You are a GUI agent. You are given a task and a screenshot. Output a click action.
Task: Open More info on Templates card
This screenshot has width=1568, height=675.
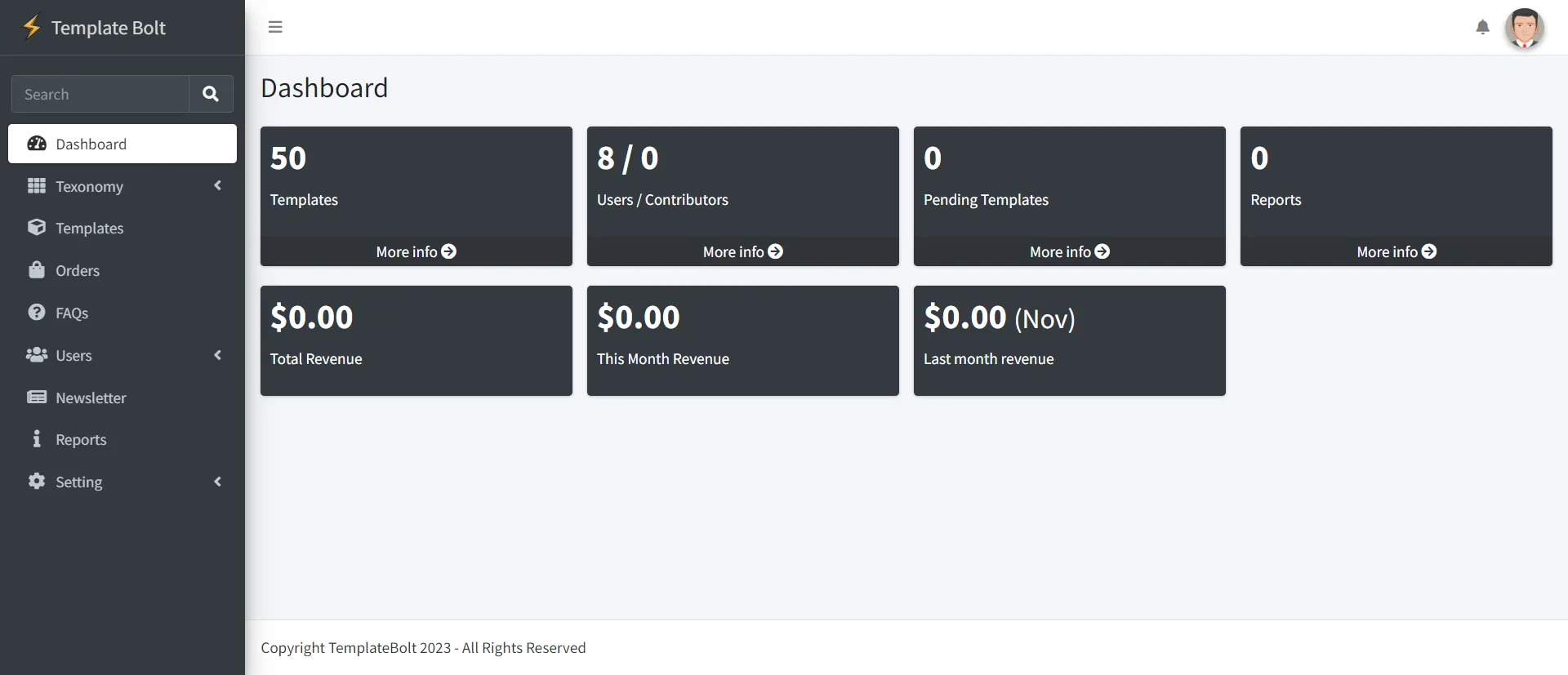pos(416,251)
